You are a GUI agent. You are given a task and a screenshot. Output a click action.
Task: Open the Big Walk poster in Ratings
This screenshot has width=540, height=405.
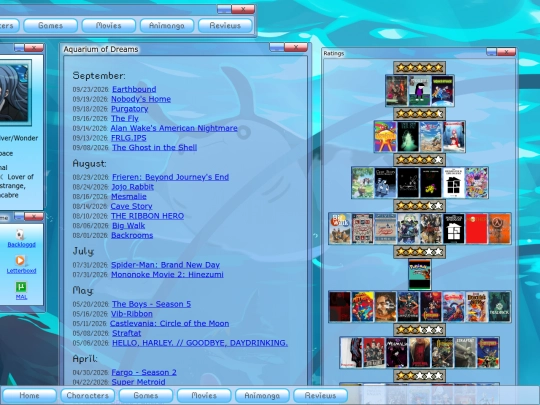(x=340, y=229)
